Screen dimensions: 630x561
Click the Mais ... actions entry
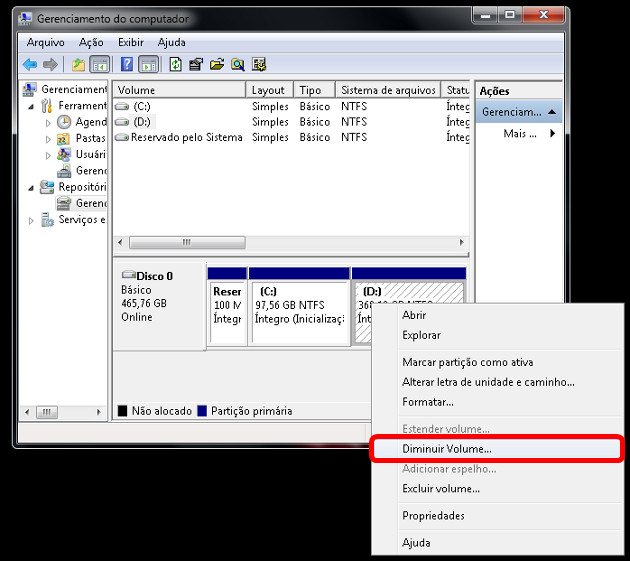(520, 133)
